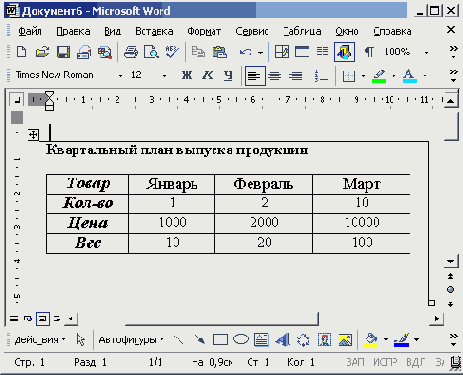Click the table move handle
The width and height of the screenshot is (463, 375).
tap(33, 135)
